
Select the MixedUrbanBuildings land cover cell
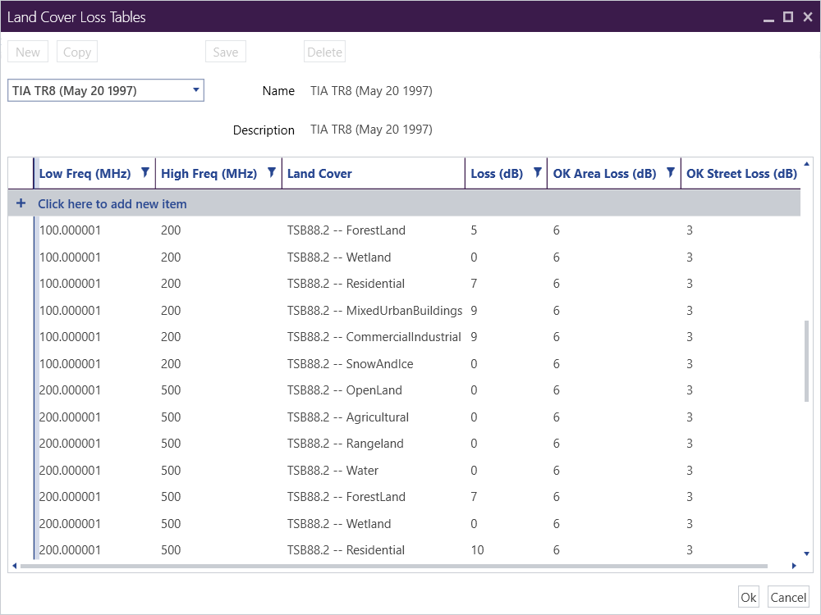(x=374, y=310)
